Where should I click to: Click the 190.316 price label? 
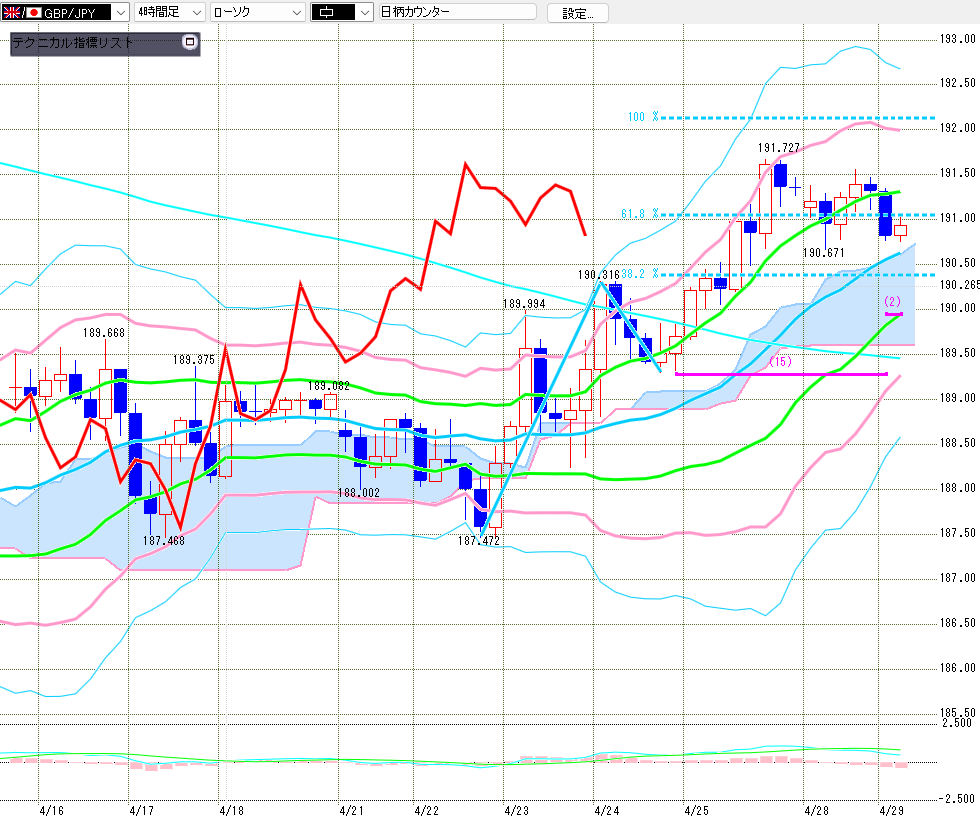pos(598,275)
